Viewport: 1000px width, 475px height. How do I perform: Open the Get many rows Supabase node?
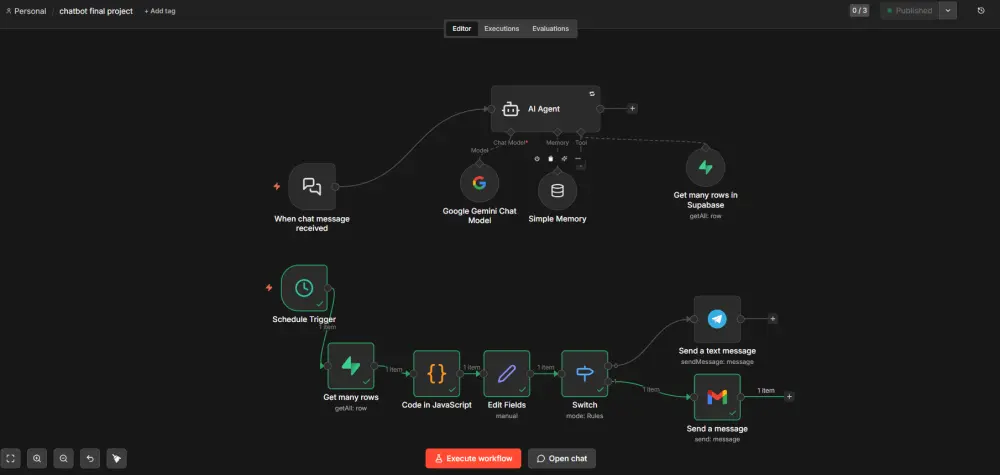click(351, 365)
